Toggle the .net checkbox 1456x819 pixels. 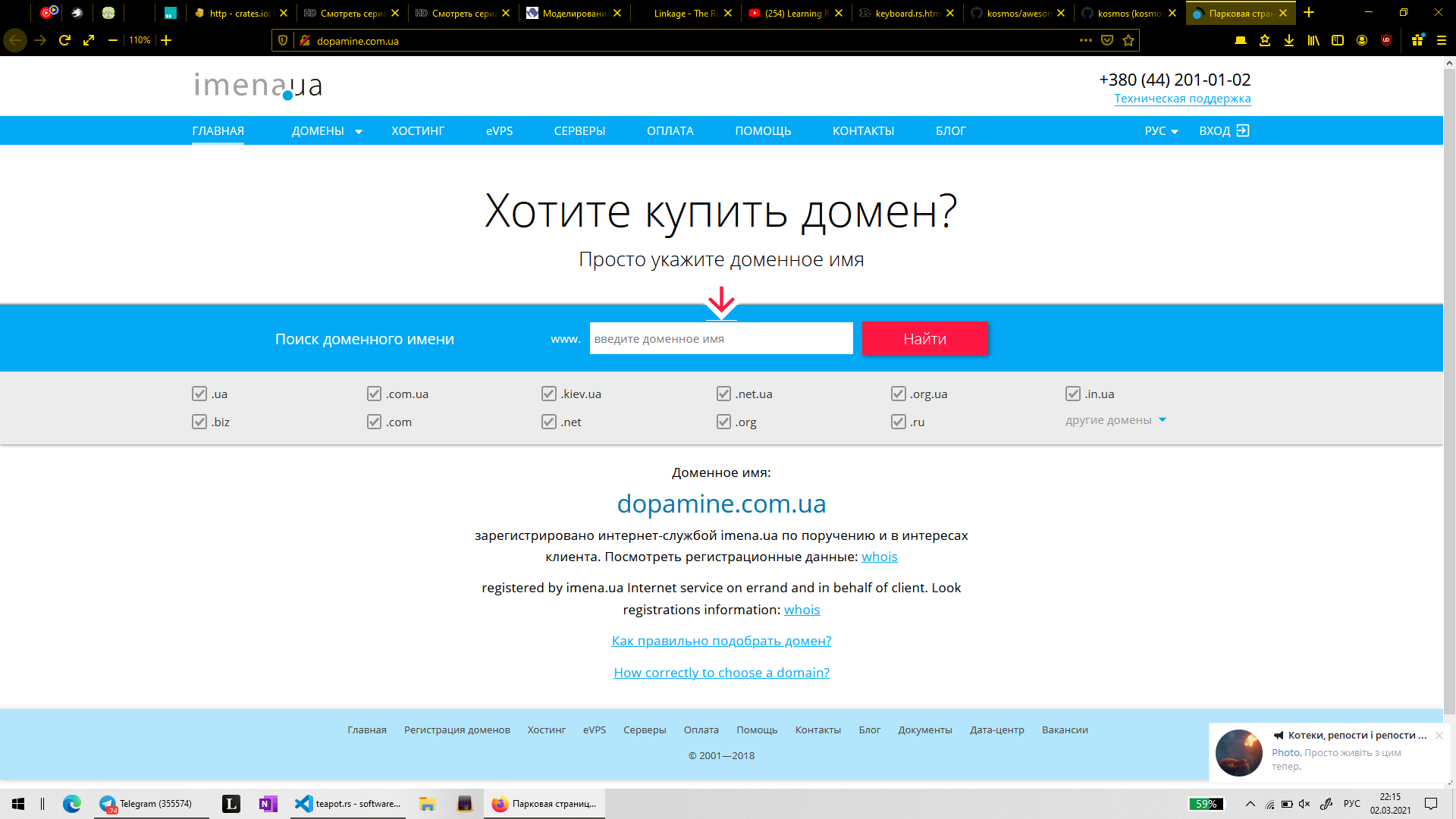point(549,422)
